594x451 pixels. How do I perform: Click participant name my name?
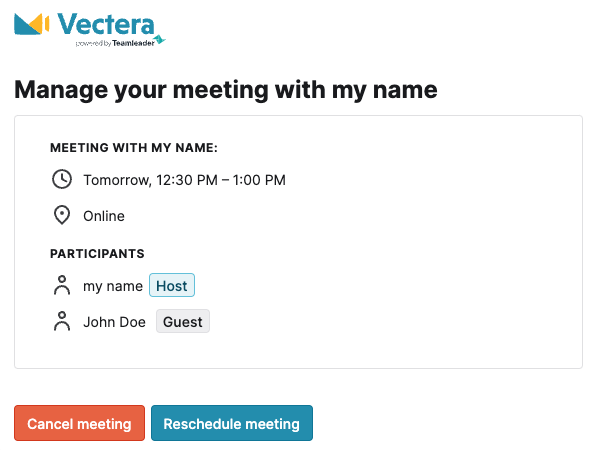113,286
